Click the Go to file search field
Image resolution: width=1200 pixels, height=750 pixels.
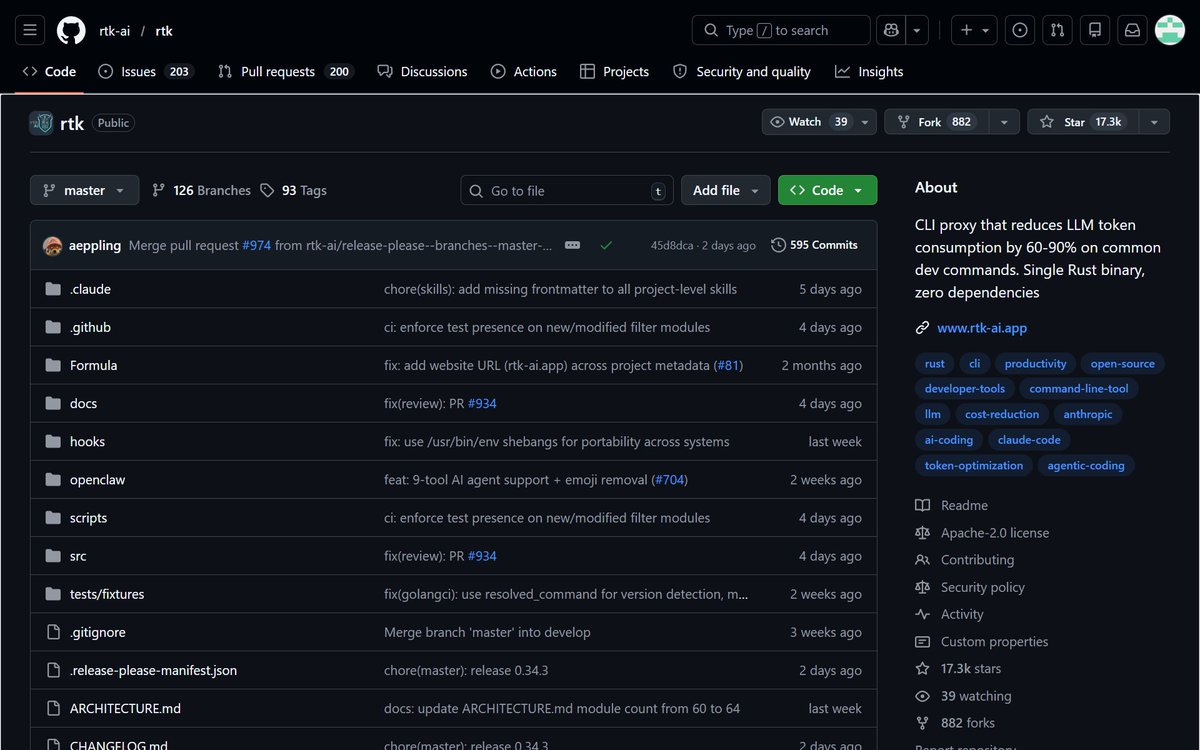tap(567, 190)
